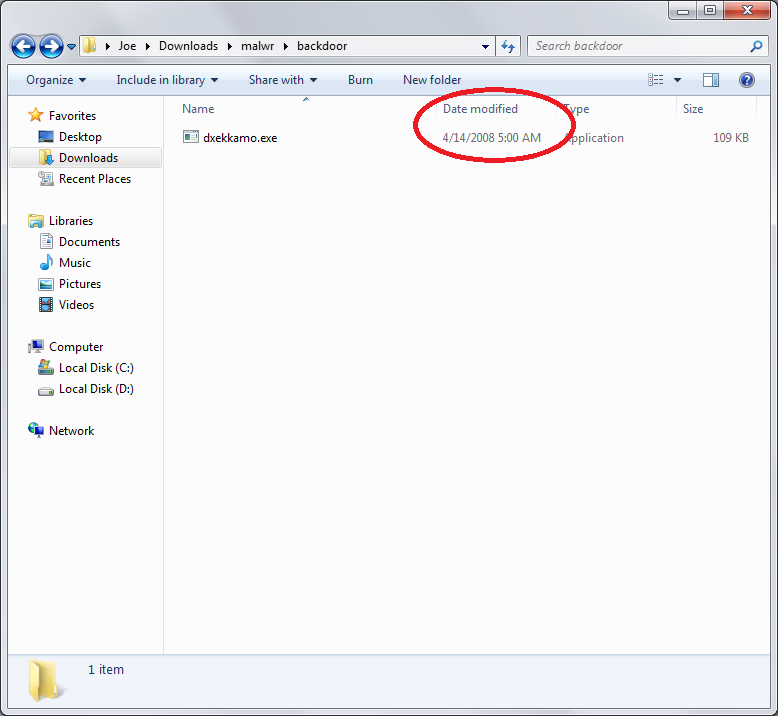Image resolution: width=778 pixels, height=716 pixels.
Task: Click the magnifier search icon
Action: tap(756, 46)
